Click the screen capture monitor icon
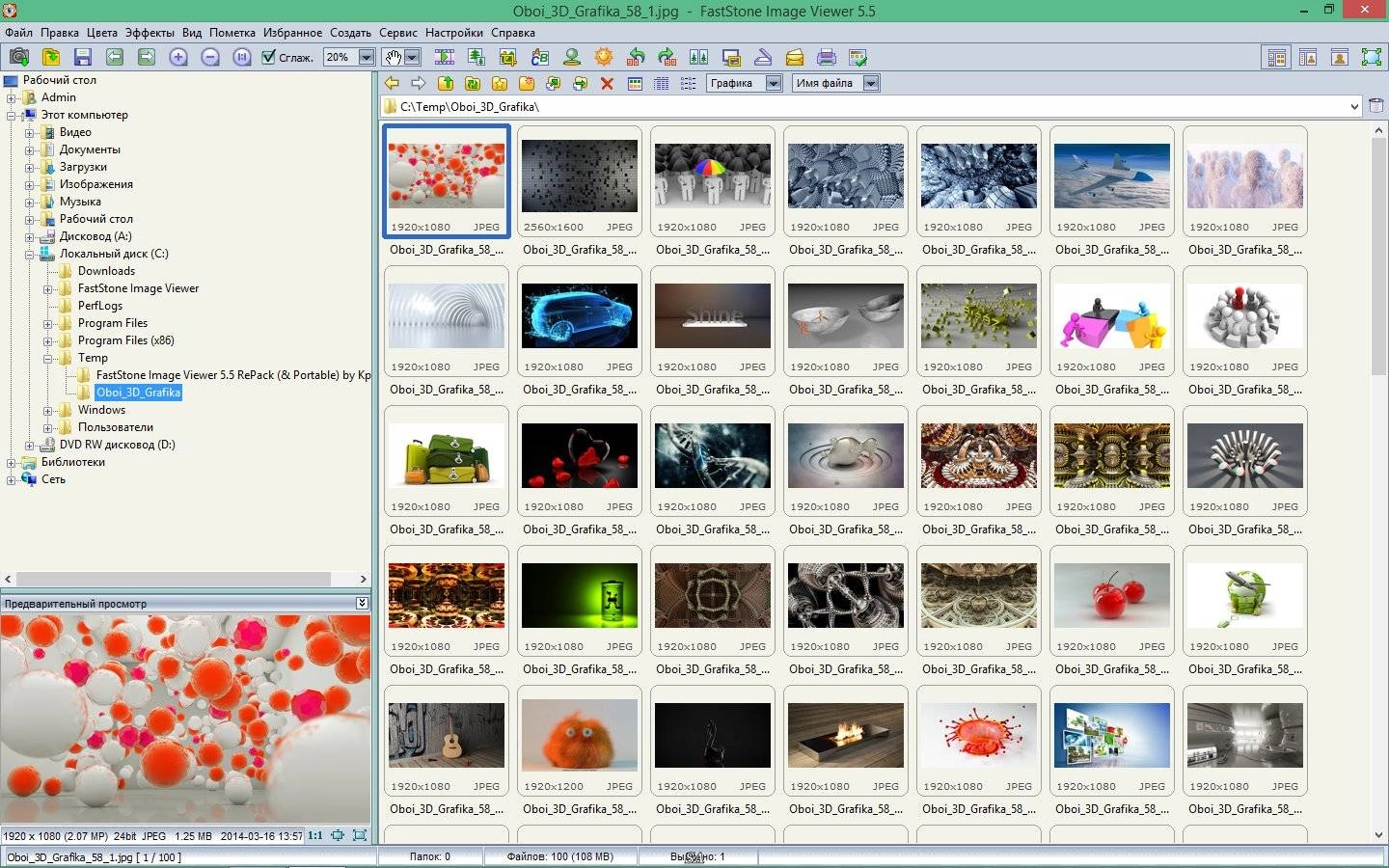 coord(731,57)
